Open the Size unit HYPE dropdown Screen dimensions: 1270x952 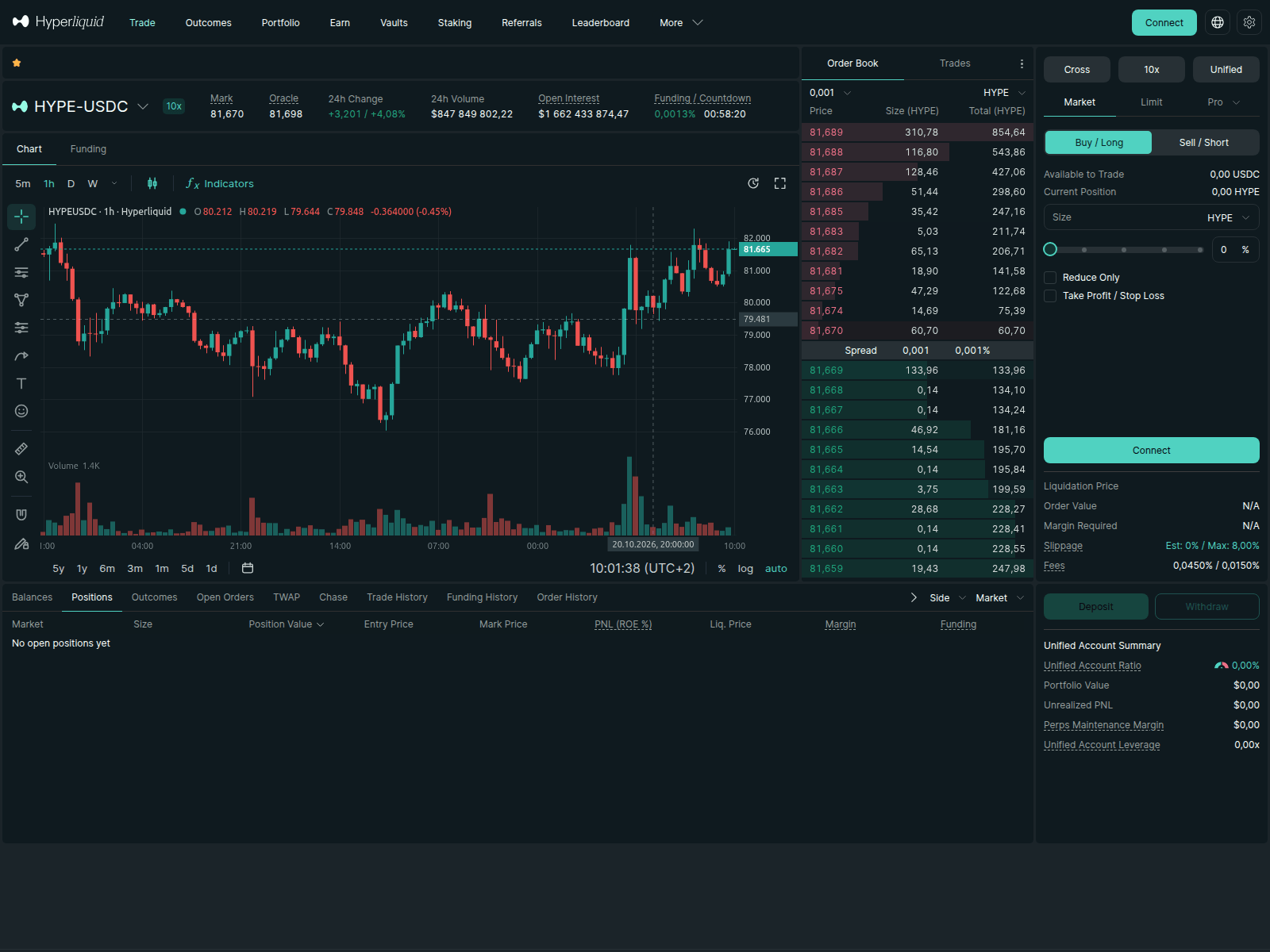[x=1229, y=217]
